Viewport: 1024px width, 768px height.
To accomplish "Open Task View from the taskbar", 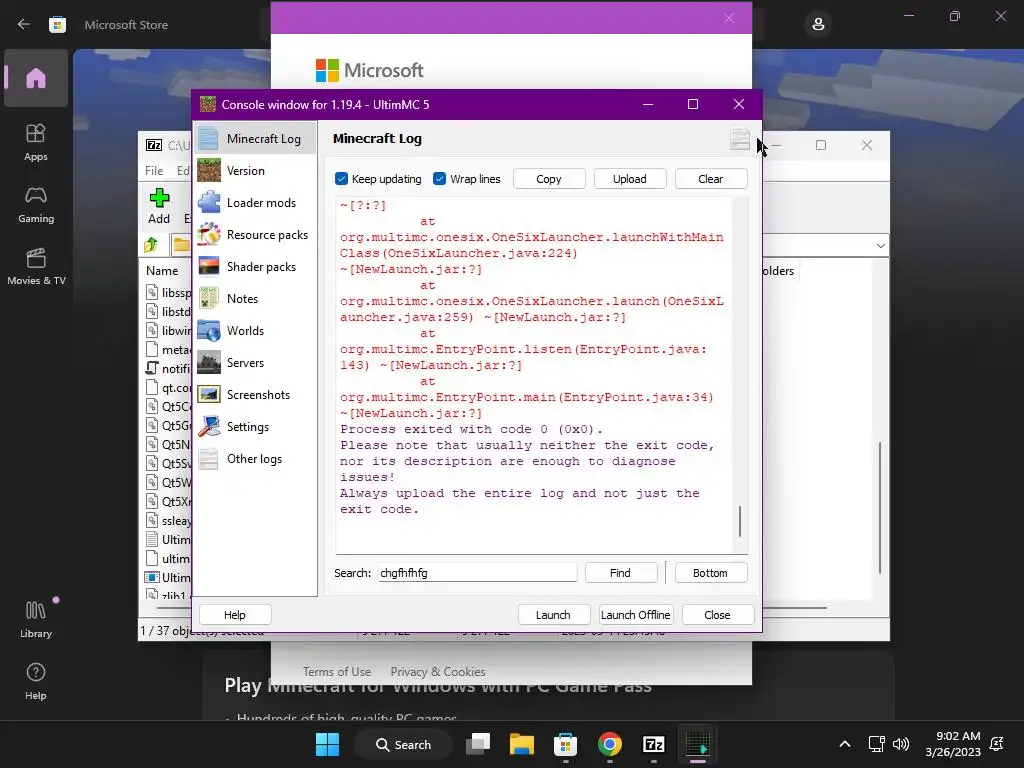I will (478, 744).
